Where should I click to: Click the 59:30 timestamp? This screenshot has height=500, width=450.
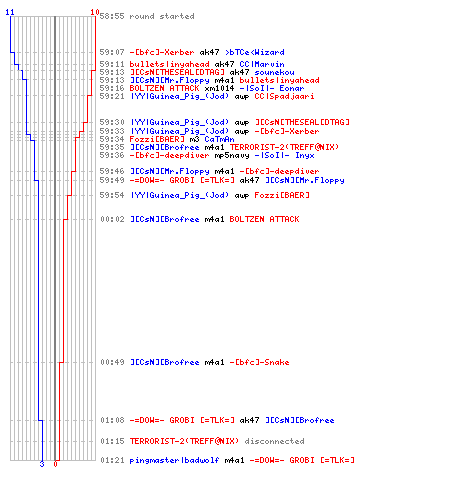click(112, 122)
